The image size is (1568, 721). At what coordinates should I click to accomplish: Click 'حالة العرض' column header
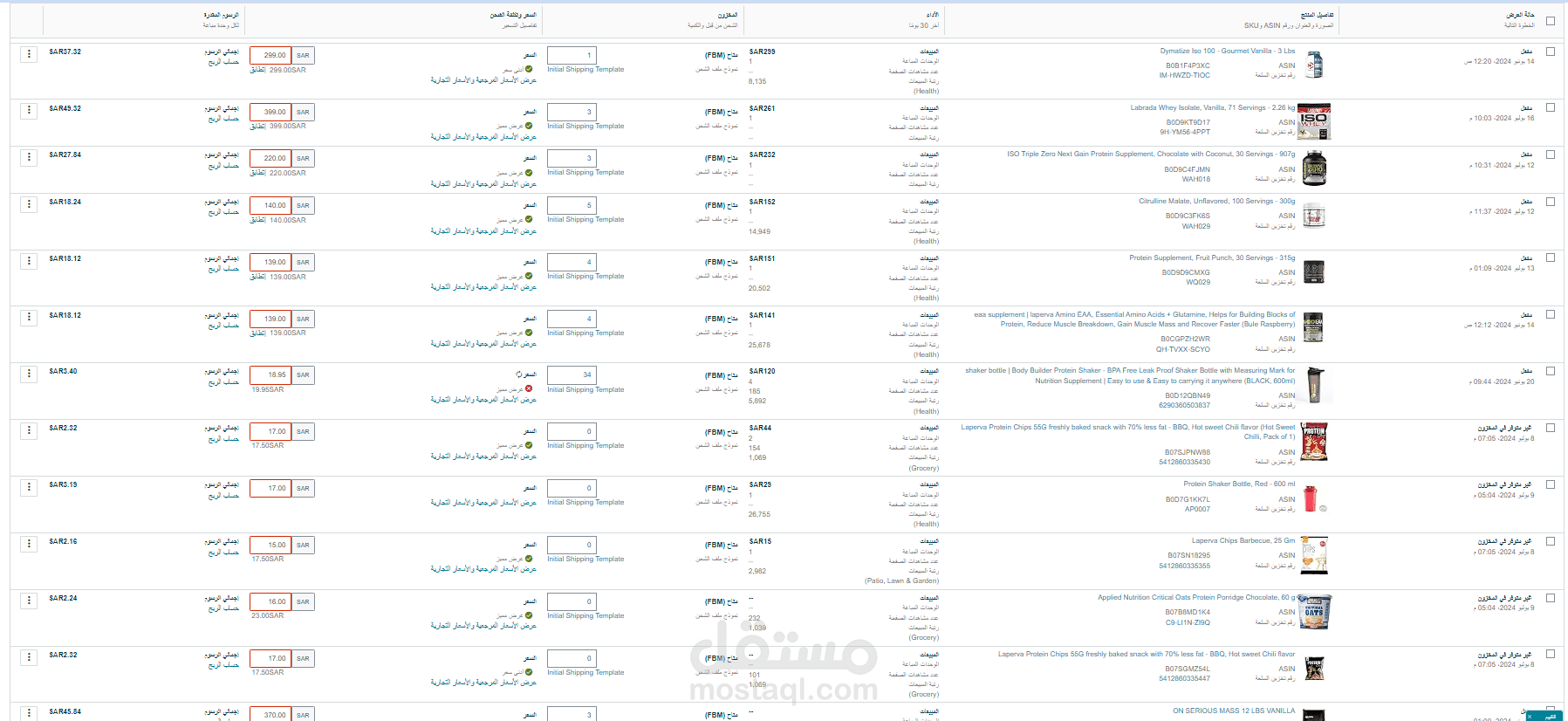1519,15
